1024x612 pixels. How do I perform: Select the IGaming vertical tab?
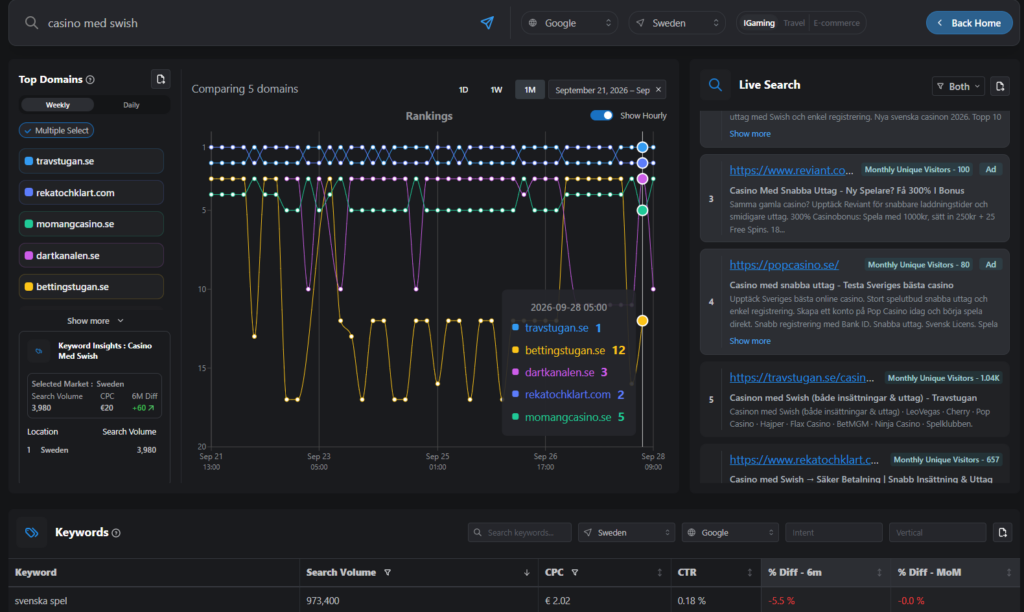point(759,23)
